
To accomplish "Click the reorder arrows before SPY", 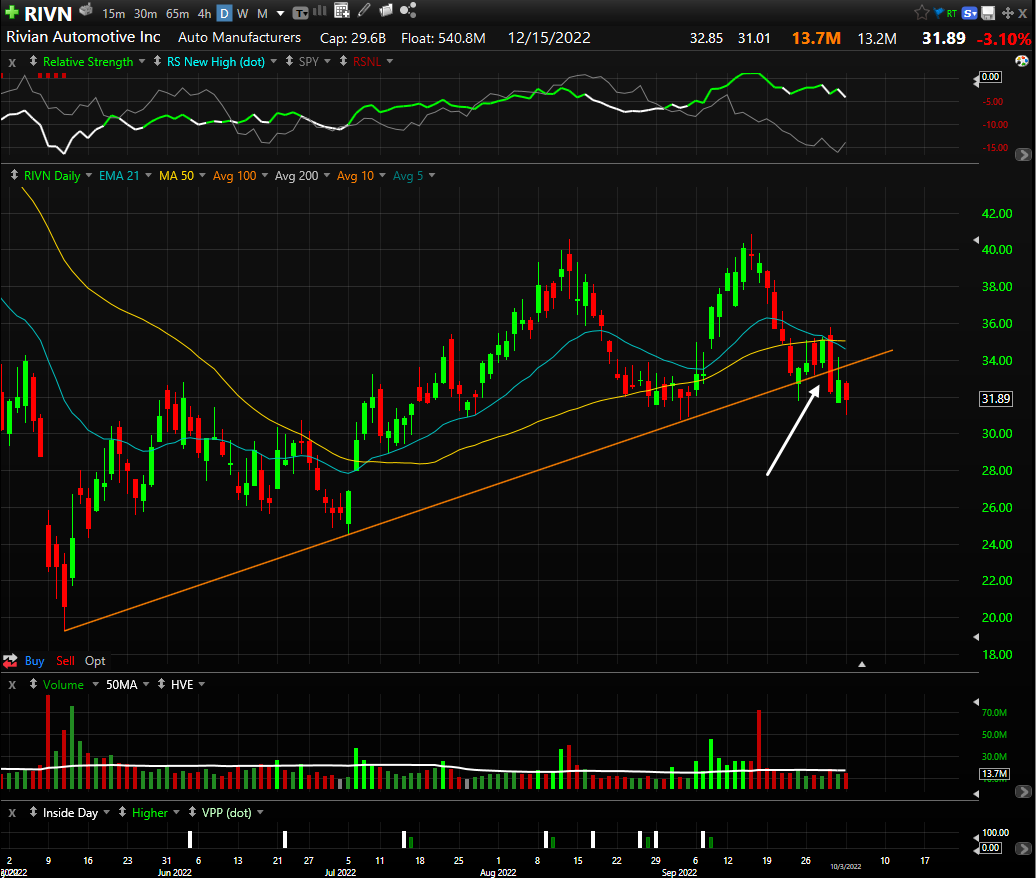I will (x=289, y=61).
